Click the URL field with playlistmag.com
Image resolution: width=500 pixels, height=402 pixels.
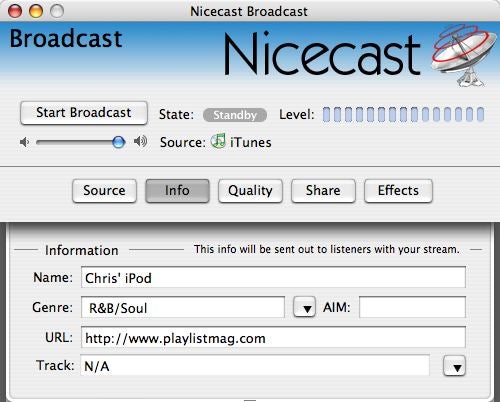click(x=273, y=337)
